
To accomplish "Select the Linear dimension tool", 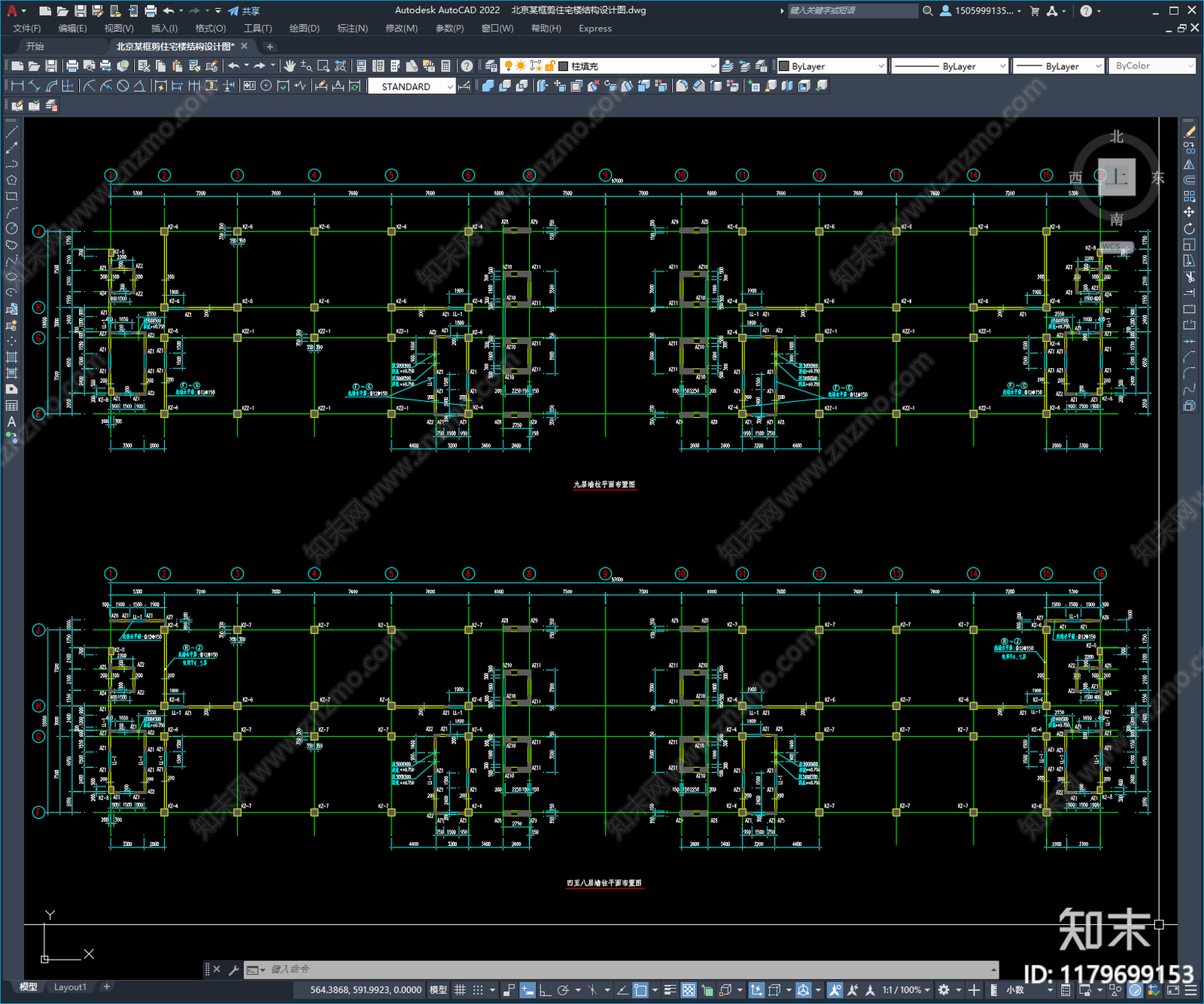I will (x=18, y=86).
